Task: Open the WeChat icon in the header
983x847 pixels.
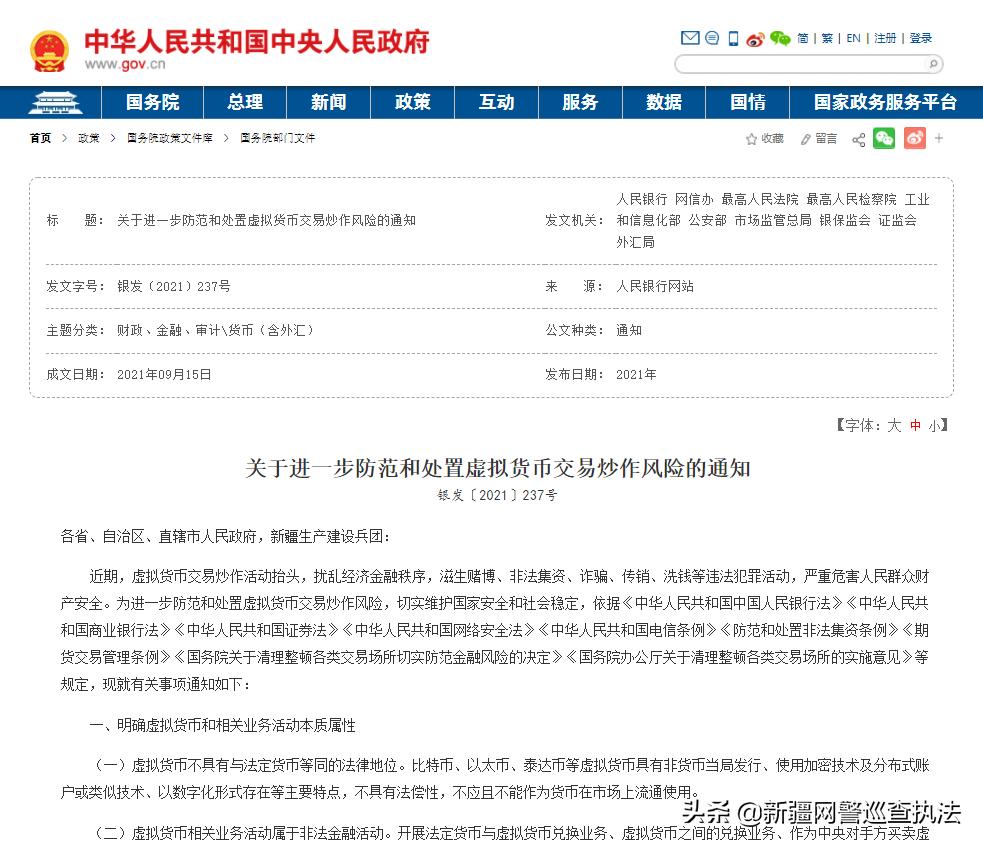Action: point(780,38)
